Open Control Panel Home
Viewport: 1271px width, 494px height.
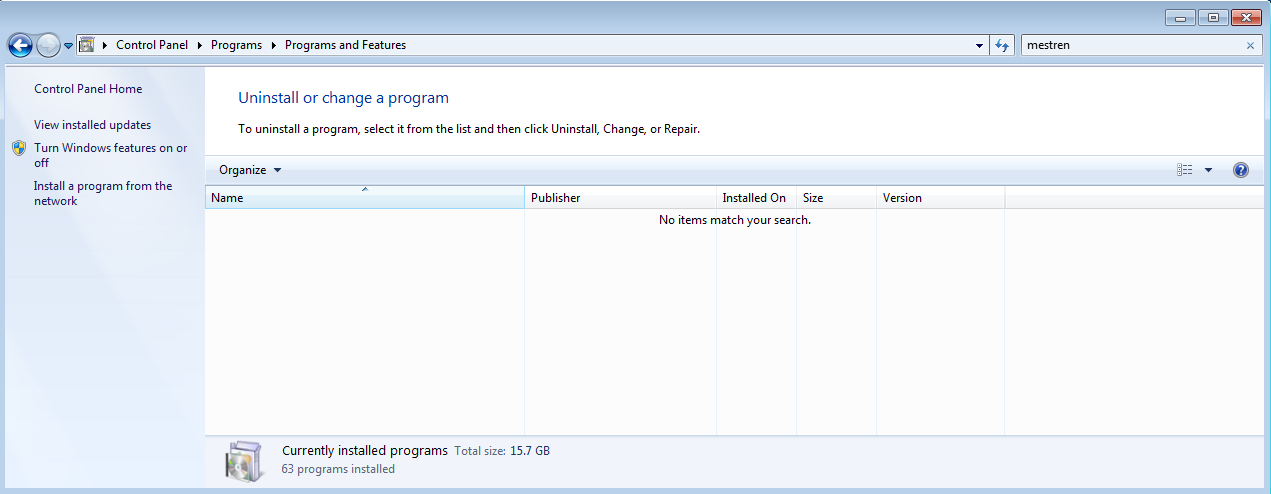point(88,89)
